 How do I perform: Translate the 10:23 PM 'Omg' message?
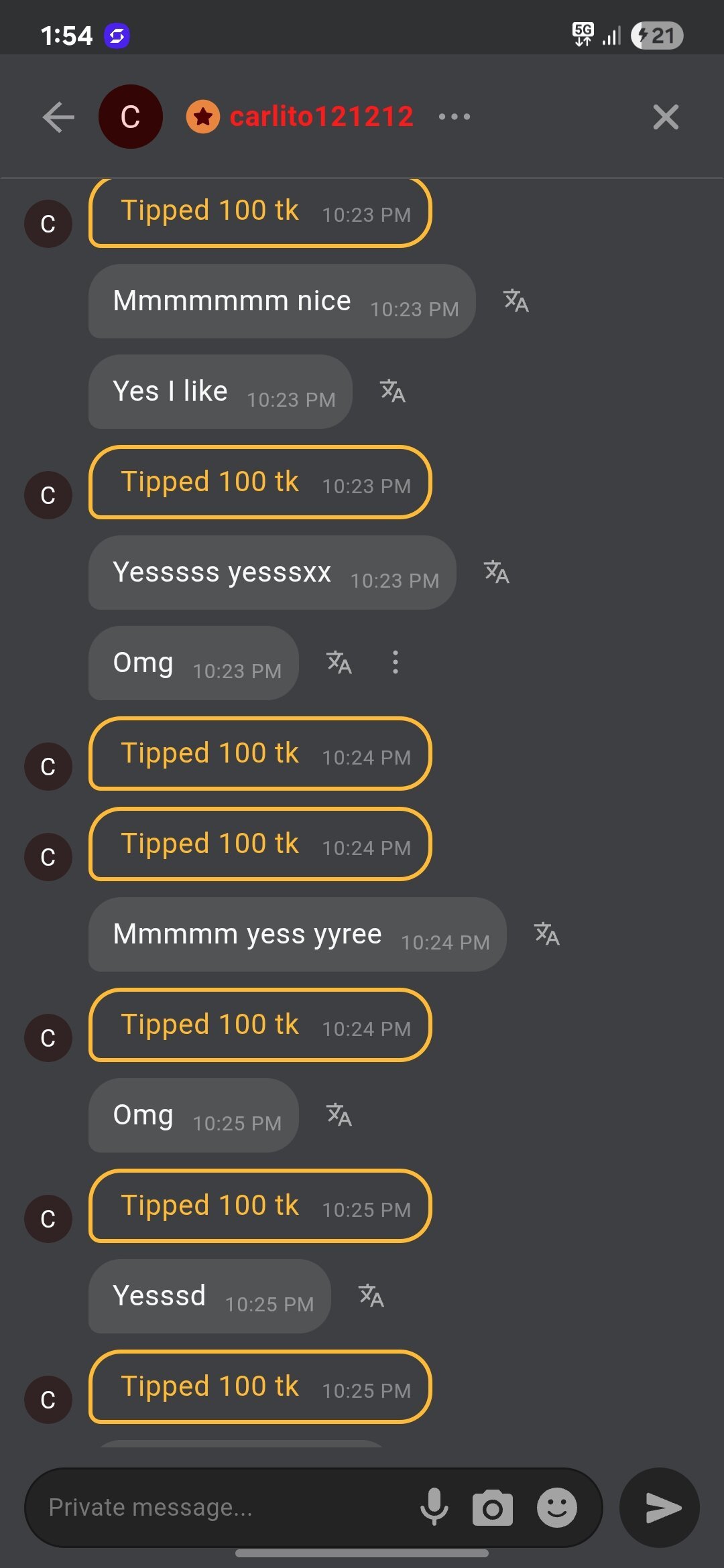[339, 663]
